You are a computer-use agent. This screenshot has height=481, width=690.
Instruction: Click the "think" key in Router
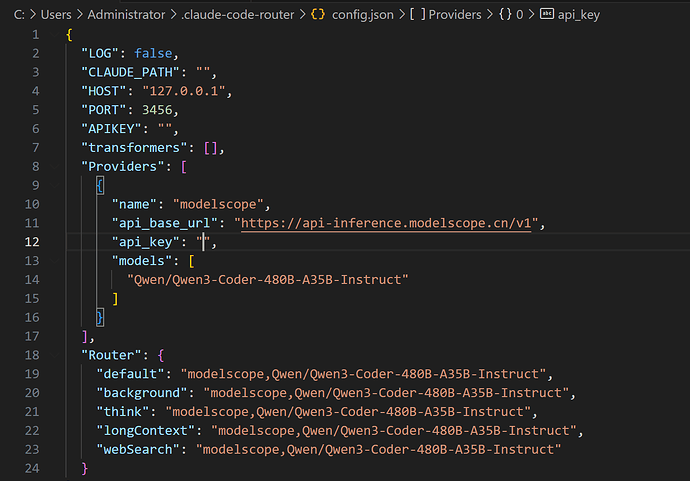click(123, 412)
